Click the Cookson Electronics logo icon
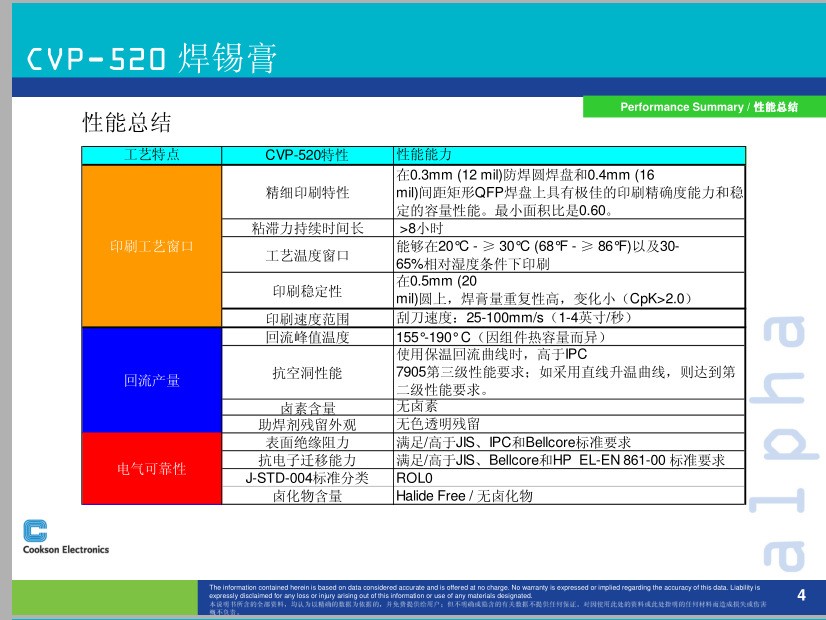Image resolution: width=826 pixels, height=620 pixels. pos(35,530)
